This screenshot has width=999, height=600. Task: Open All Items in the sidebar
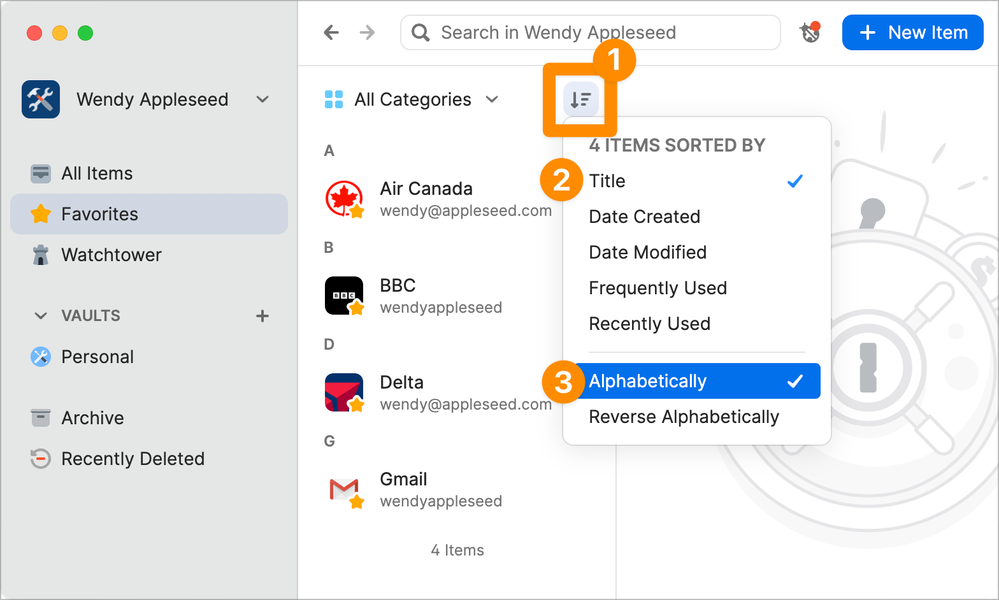(x=96, y=173)
